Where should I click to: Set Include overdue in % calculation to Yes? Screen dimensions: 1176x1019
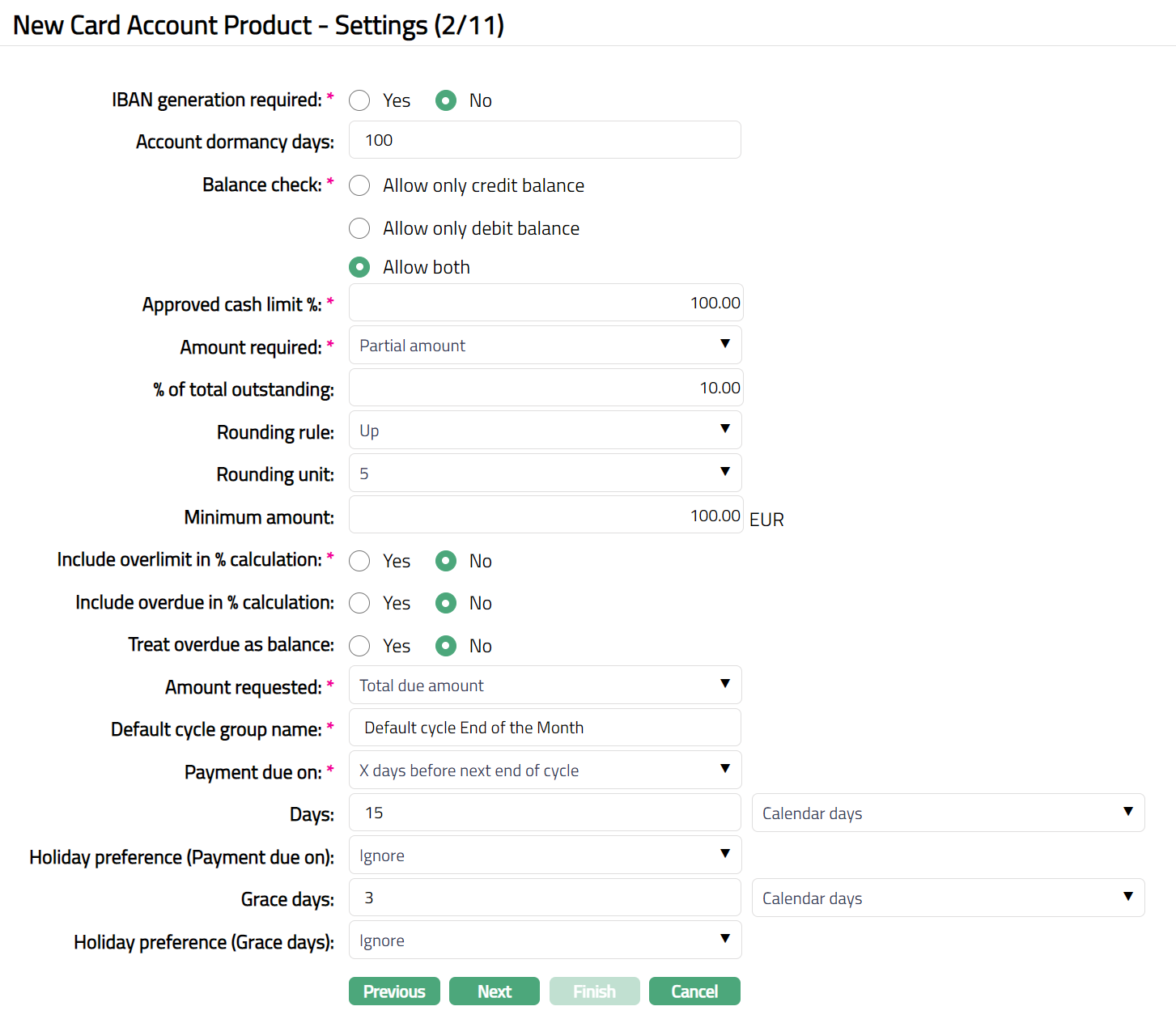coord(359,603)
